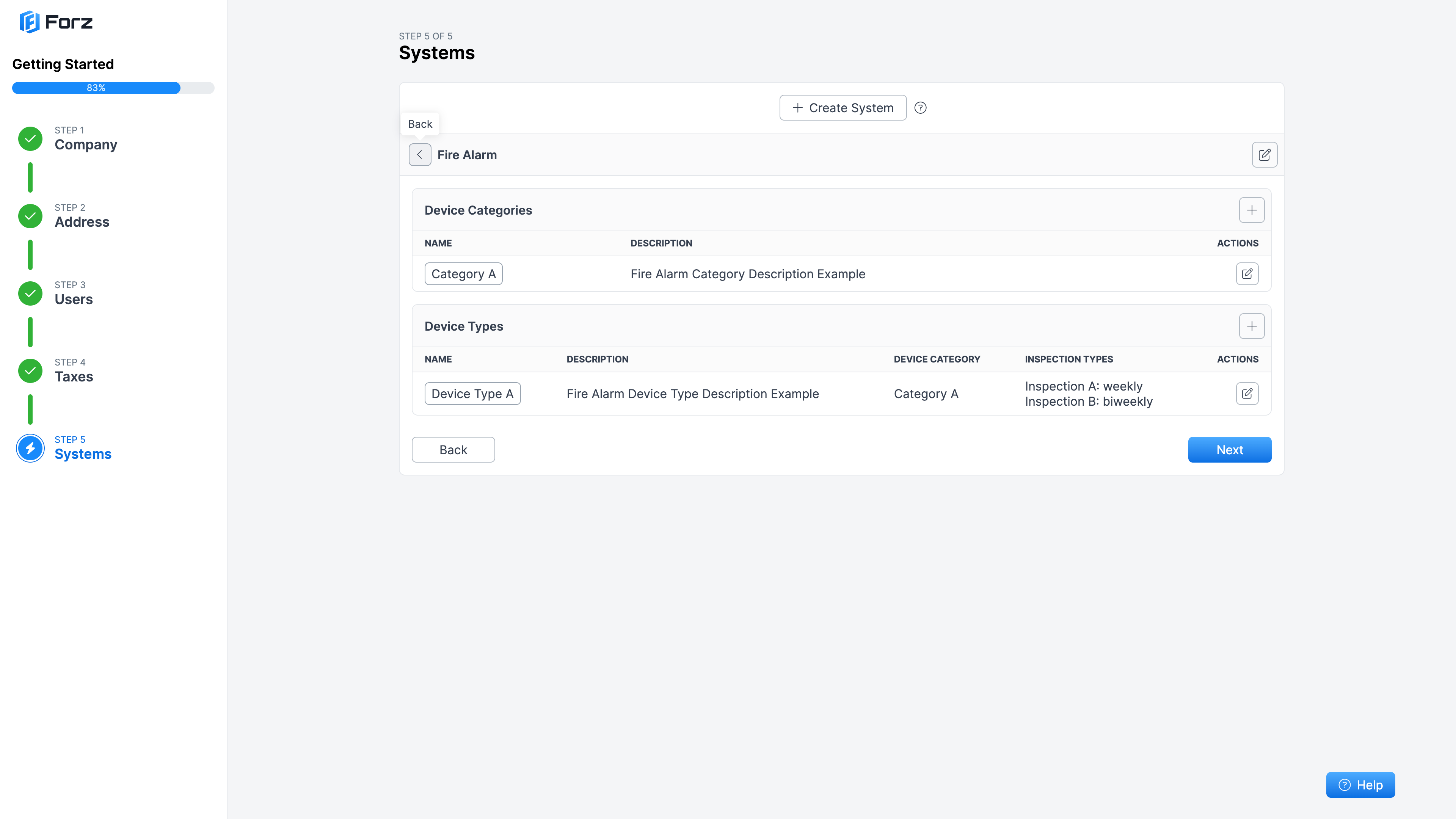The width and height of the screenshot is (1456, 819).
Task: Open the Company step
Action: pos(86,145)
